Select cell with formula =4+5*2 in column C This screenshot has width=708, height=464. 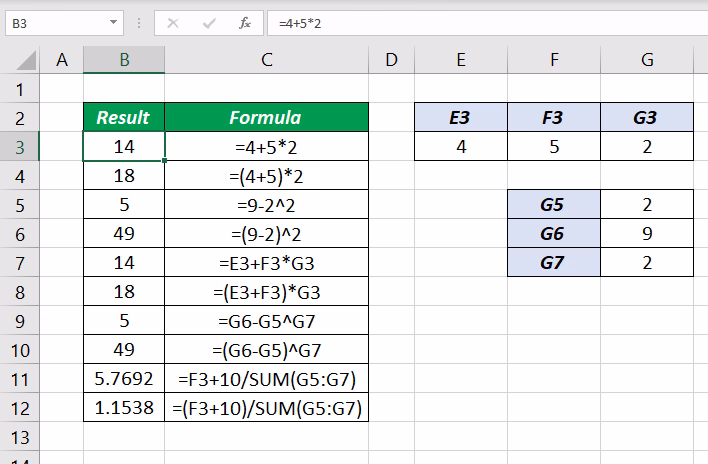pyautogui.click(x=266, y=146)
